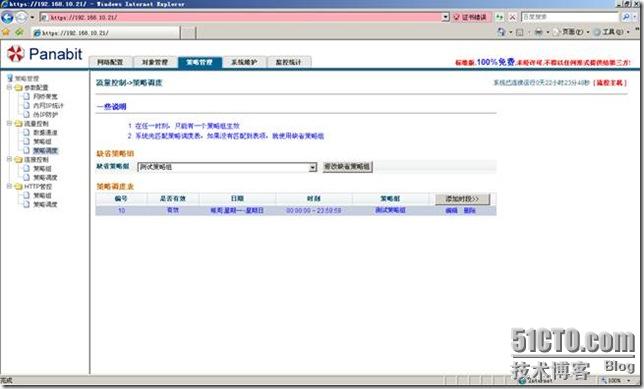Open the 页面(P) Page menu
The height and width of the screenshot is (389, 644).
click(572, 32)
